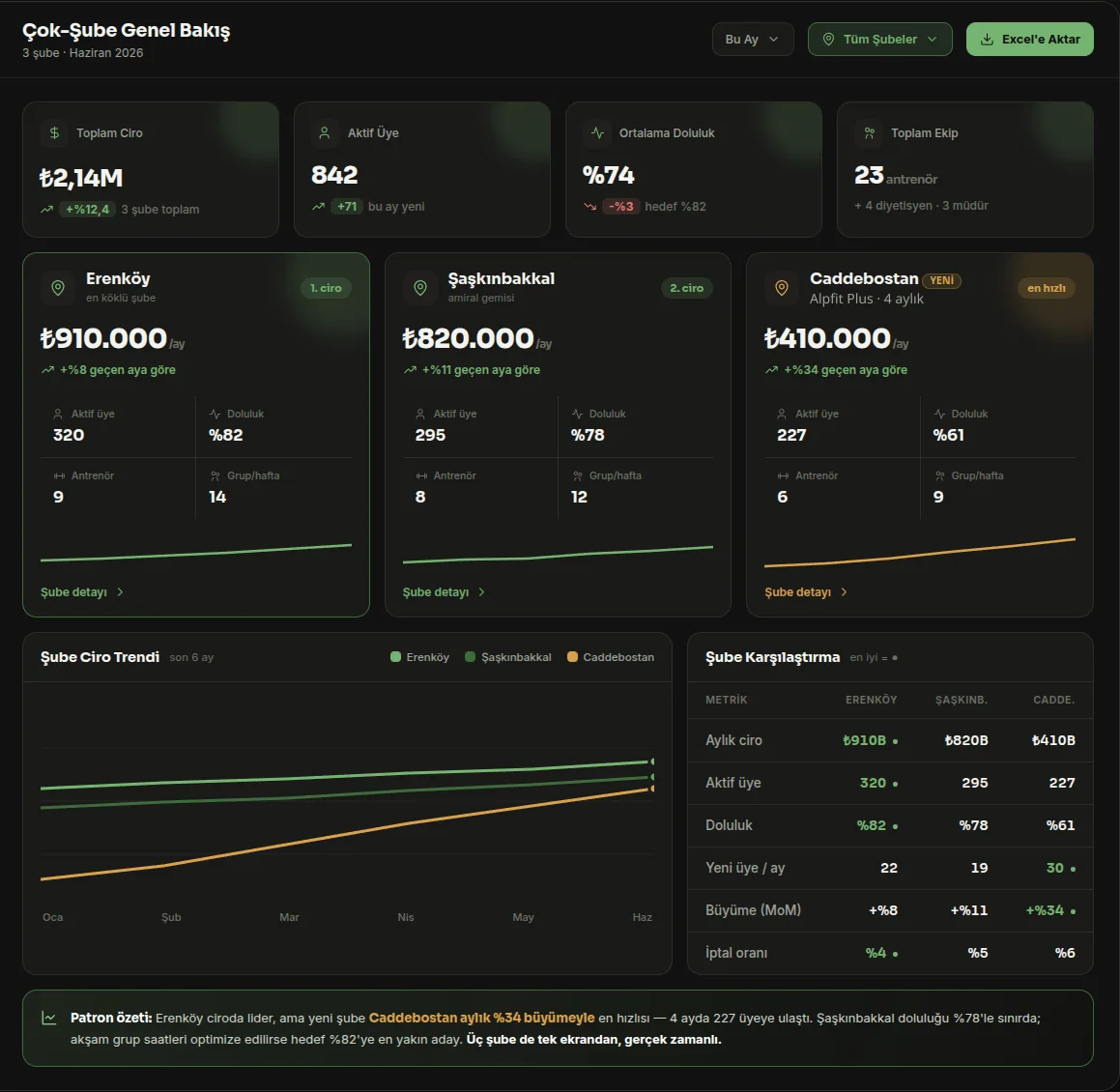
Task: Click the Erenköy endpoint marker on trend chart
Action: (x=652, y=762)
